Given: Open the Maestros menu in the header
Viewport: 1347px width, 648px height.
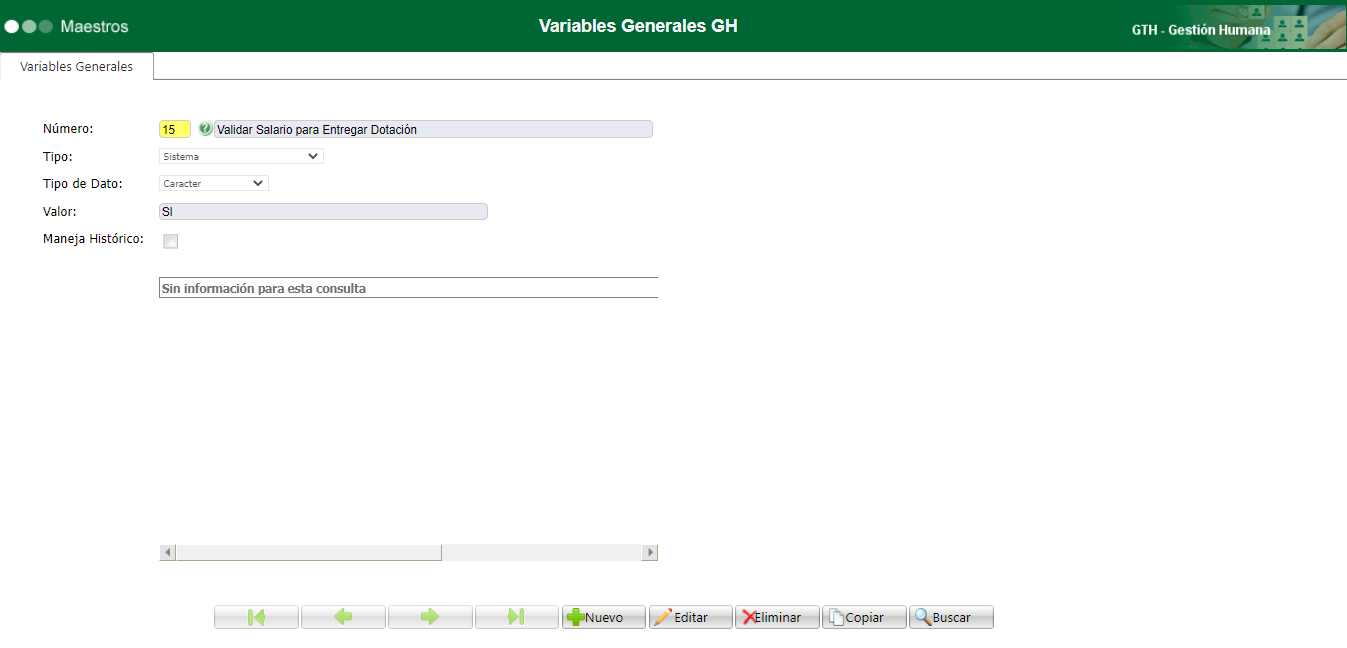Looking at the screenshot, I should pyautogui.click(x=94, y=26).
